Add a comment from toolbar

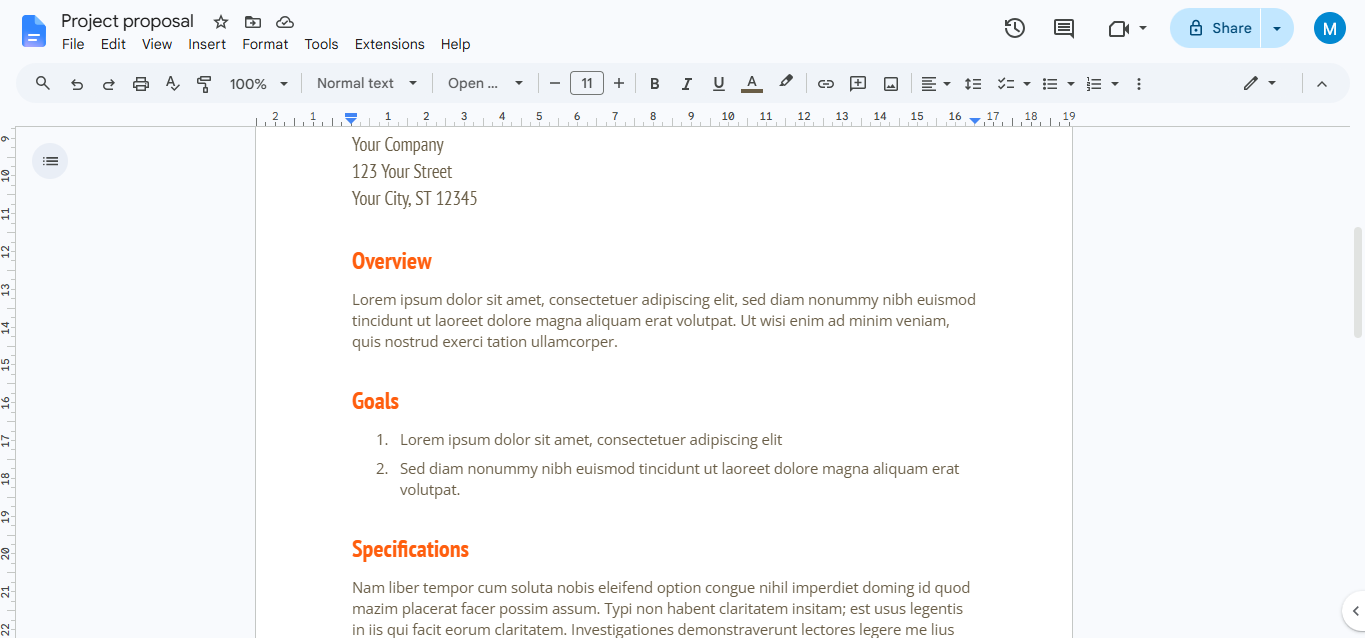tap(858, 84)
